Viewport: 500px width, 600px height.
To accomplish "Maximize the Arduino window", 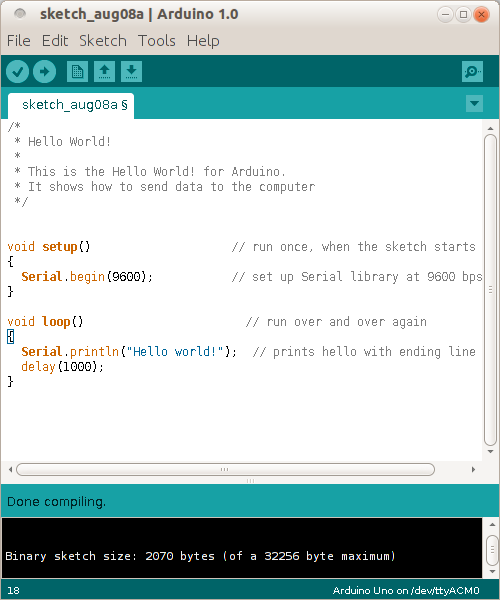I will click(x=463, y=15).
